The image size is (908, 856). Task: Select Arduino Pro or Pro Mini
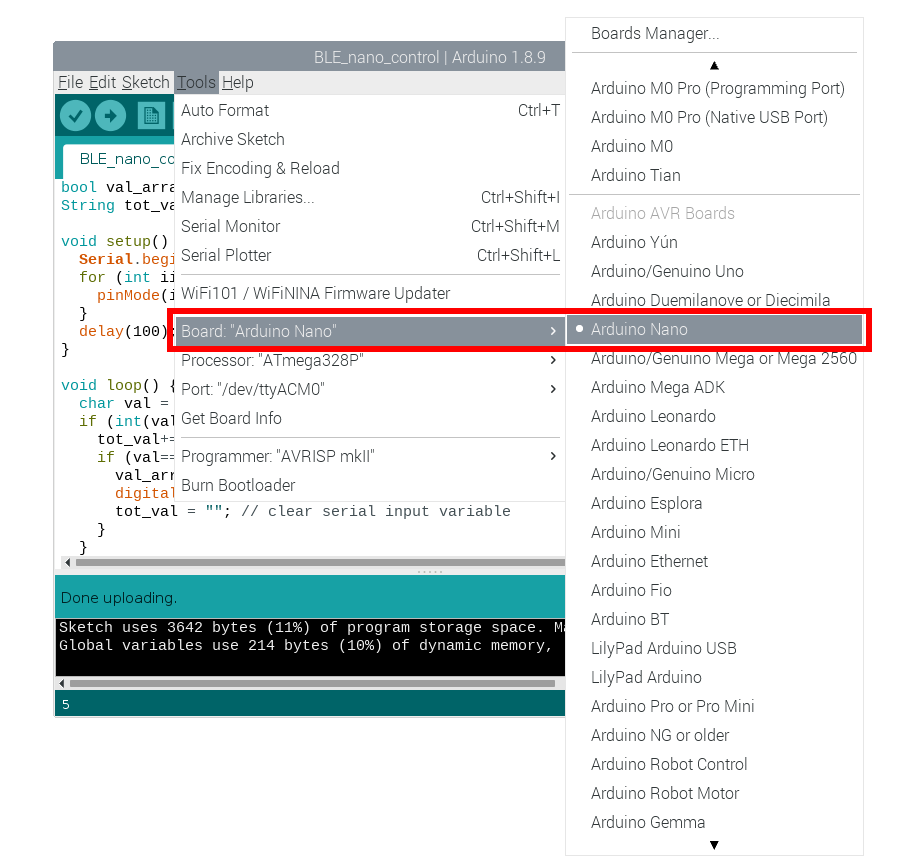(x=714, y=706)
